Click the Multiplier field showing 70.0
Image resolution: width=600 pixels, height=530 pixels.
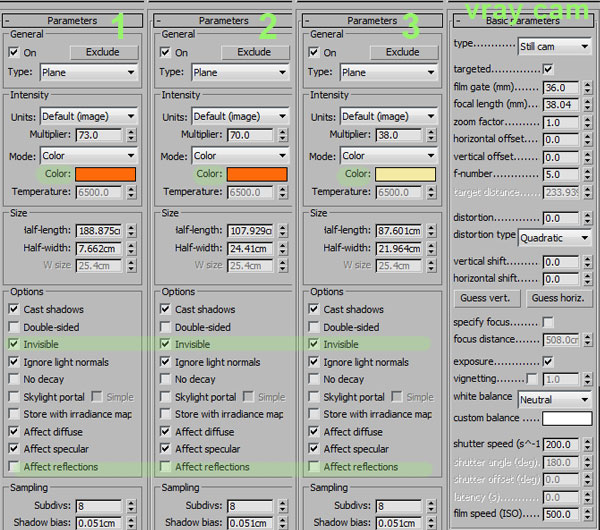pyautogui.click(x=250, y=135)
